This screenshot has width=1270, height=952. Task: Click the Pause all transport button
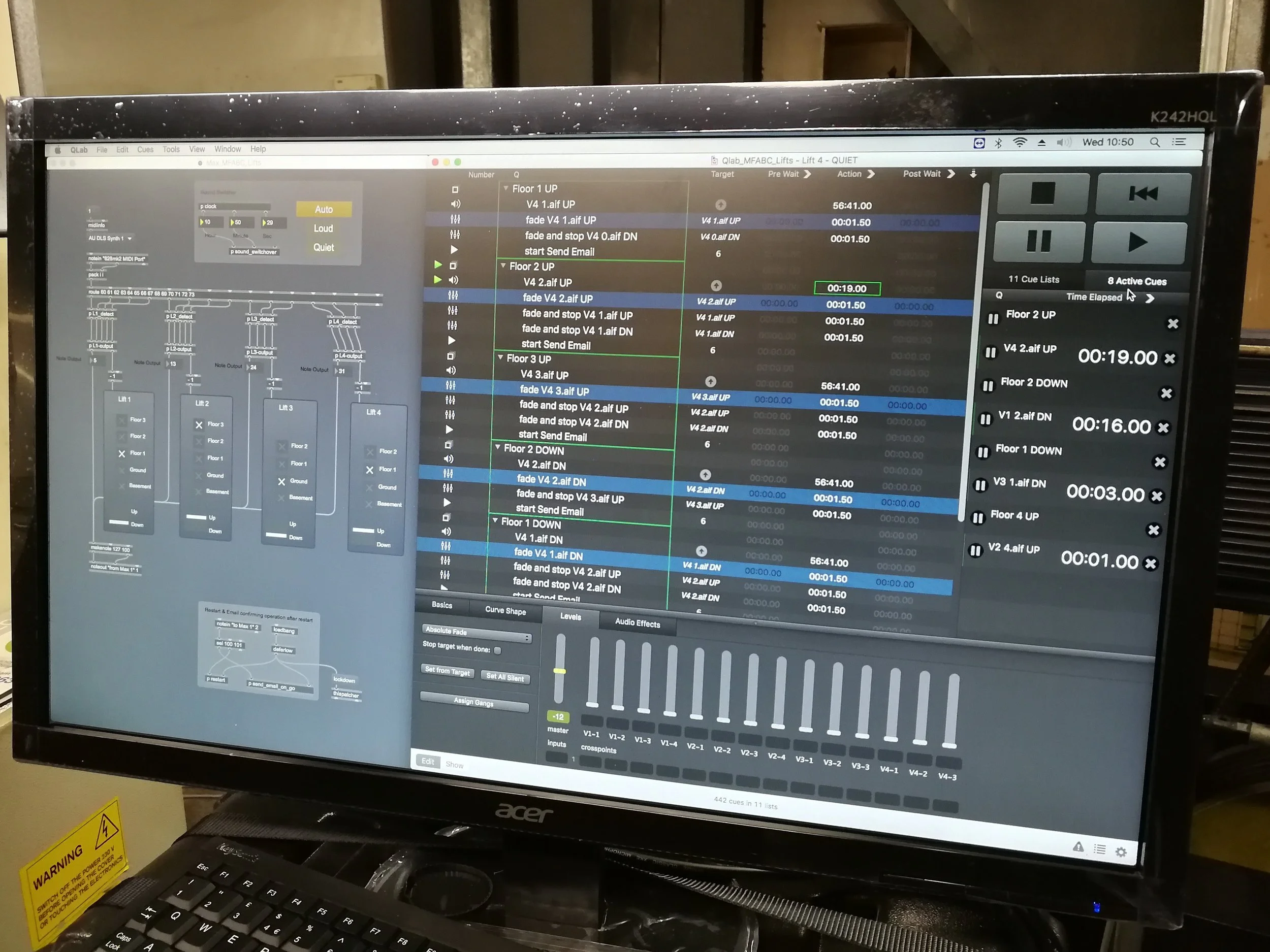point(1039,241)
